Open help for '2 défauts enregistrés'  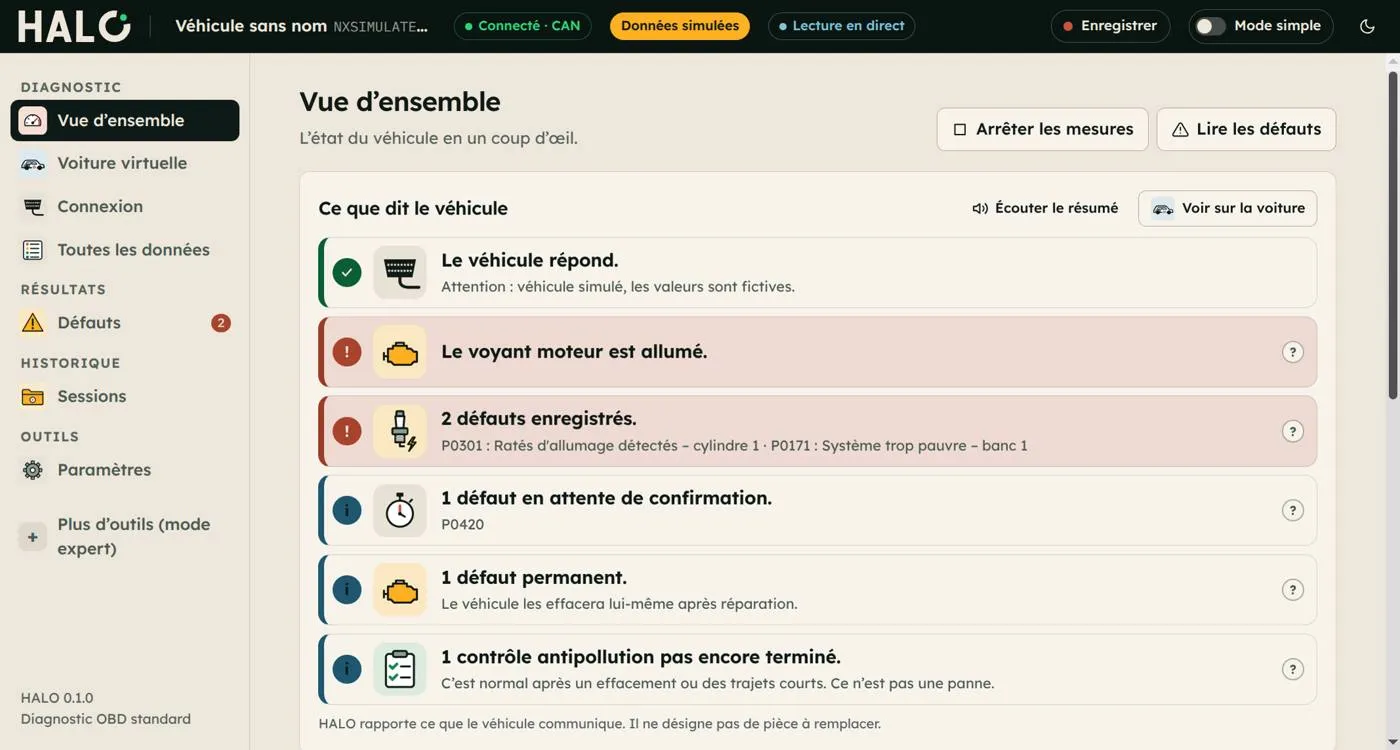pyautogui.click(x=1293, y=431)
